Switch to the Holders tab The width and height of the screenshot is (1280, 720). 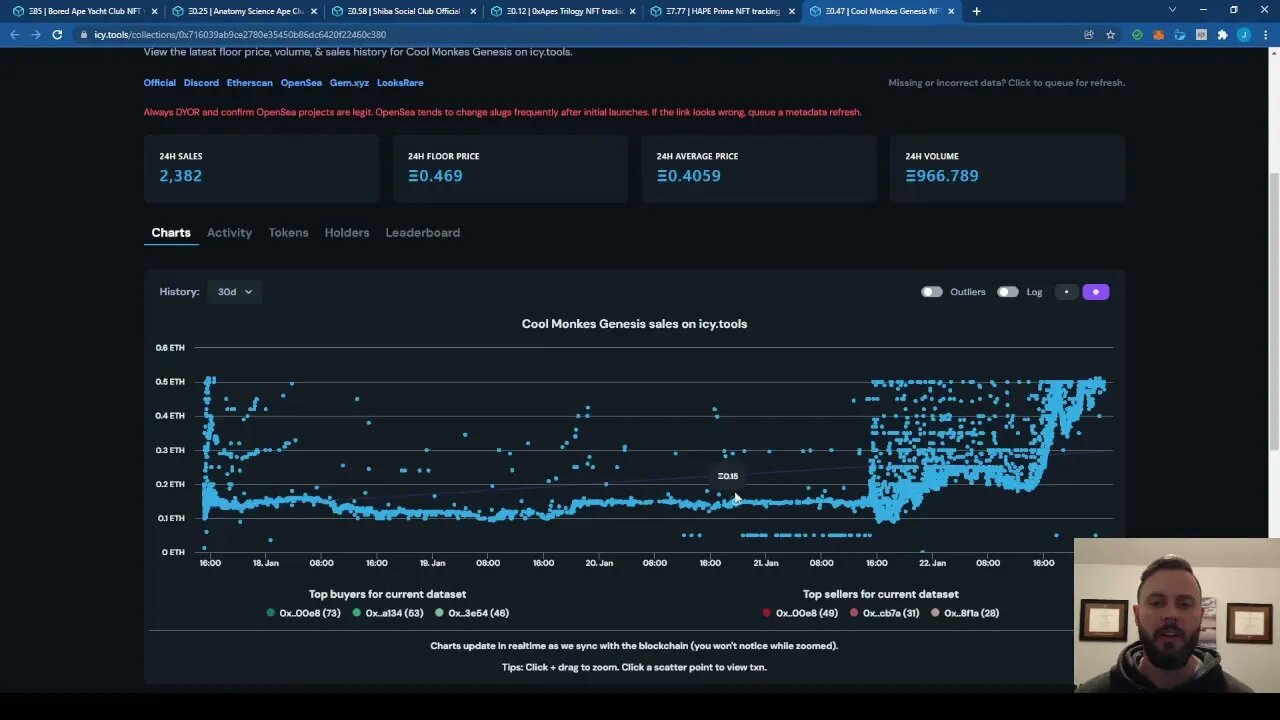347,232
